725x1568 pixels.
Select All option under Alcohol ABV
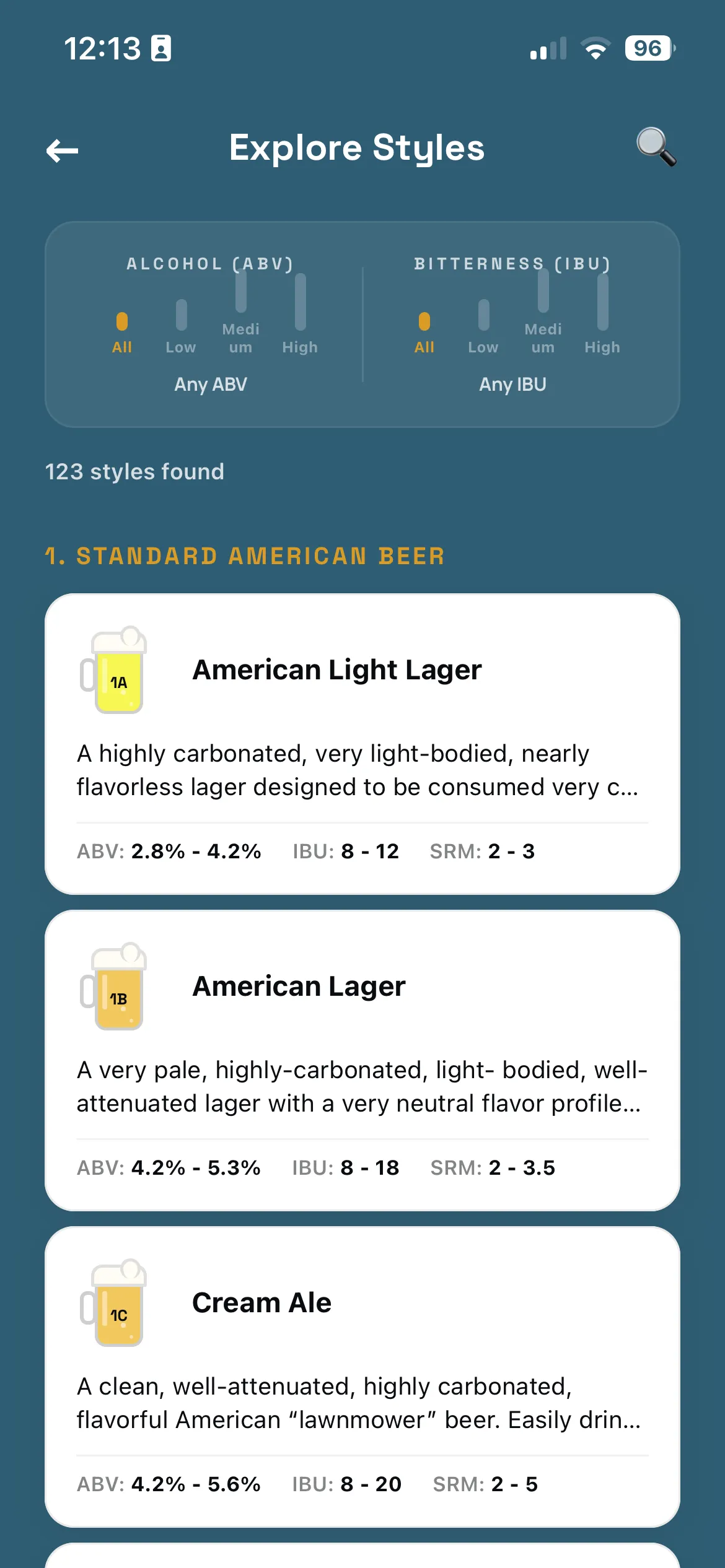pos(122,333)
